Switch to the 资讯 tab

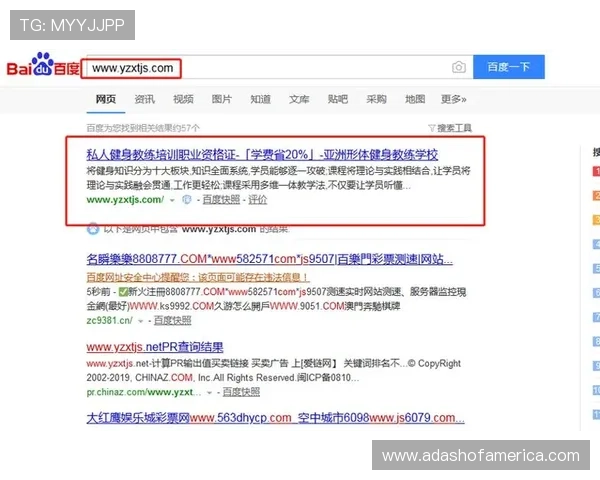(145, 100)
